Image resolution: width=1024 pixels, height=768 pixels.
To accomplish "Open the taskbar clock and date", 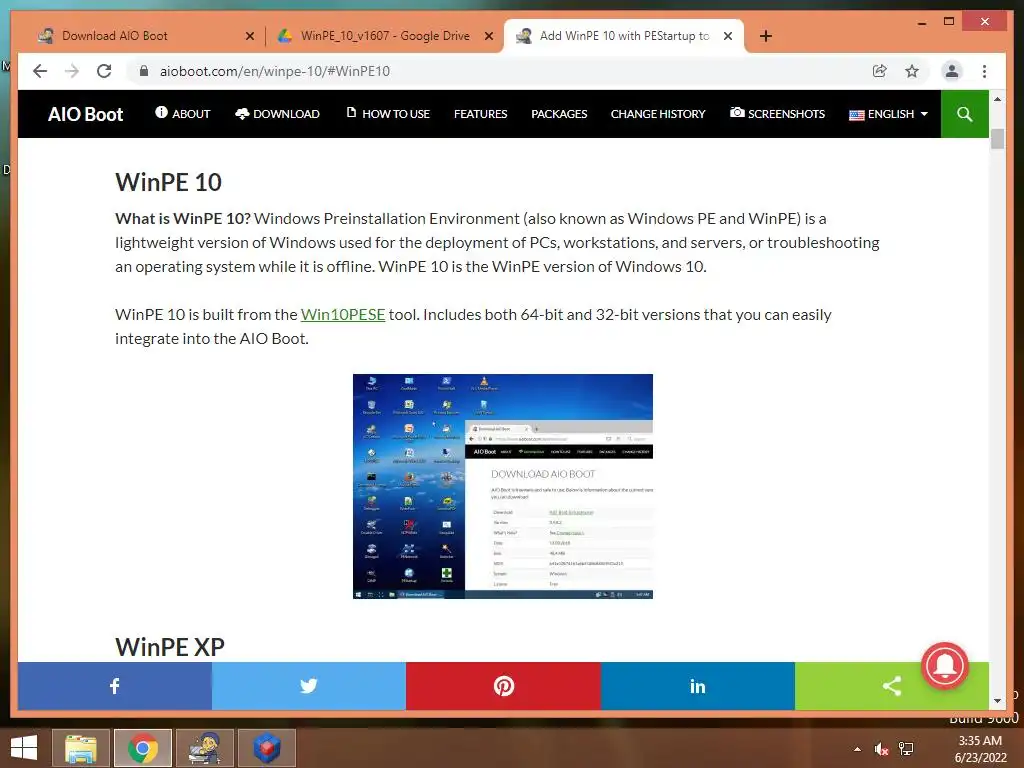I will tap(980, 749).
